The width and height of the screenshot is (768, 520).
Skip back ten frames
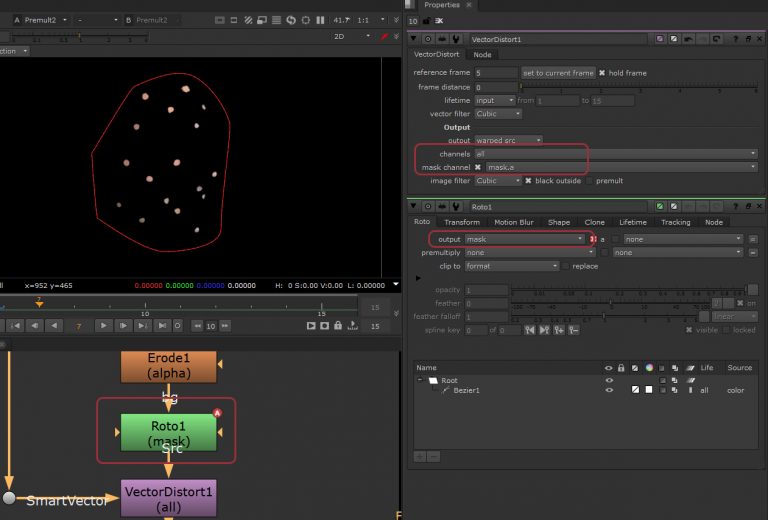[196, 326]
